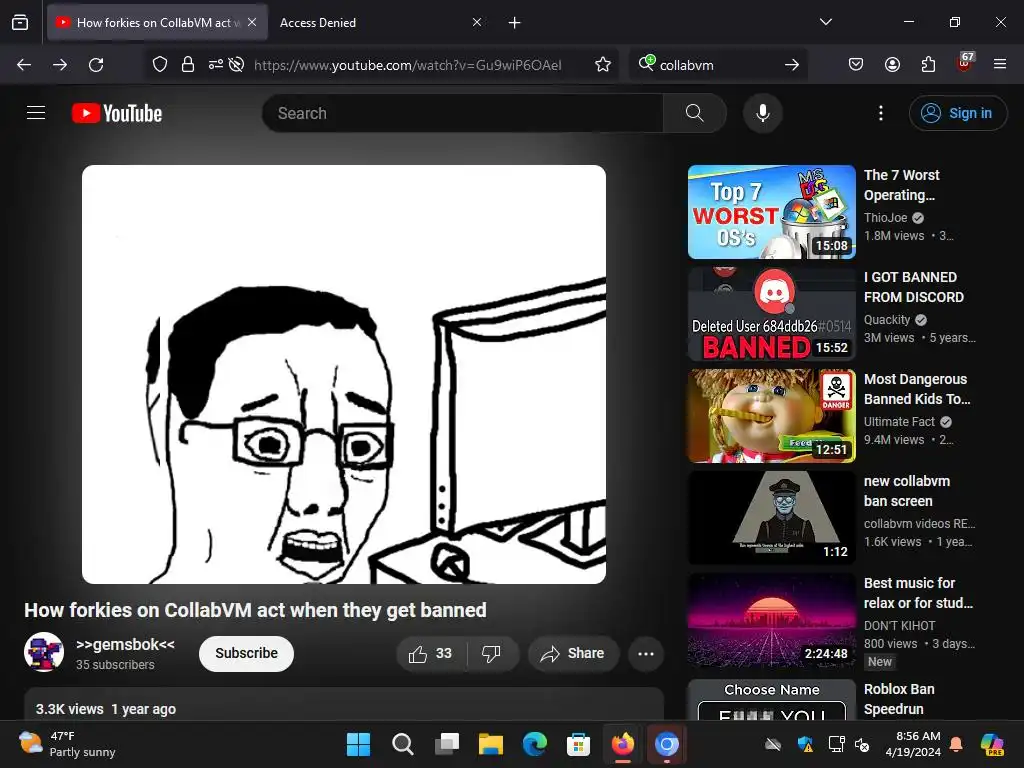
Task: Dislike this video
Action: (492, 654)
